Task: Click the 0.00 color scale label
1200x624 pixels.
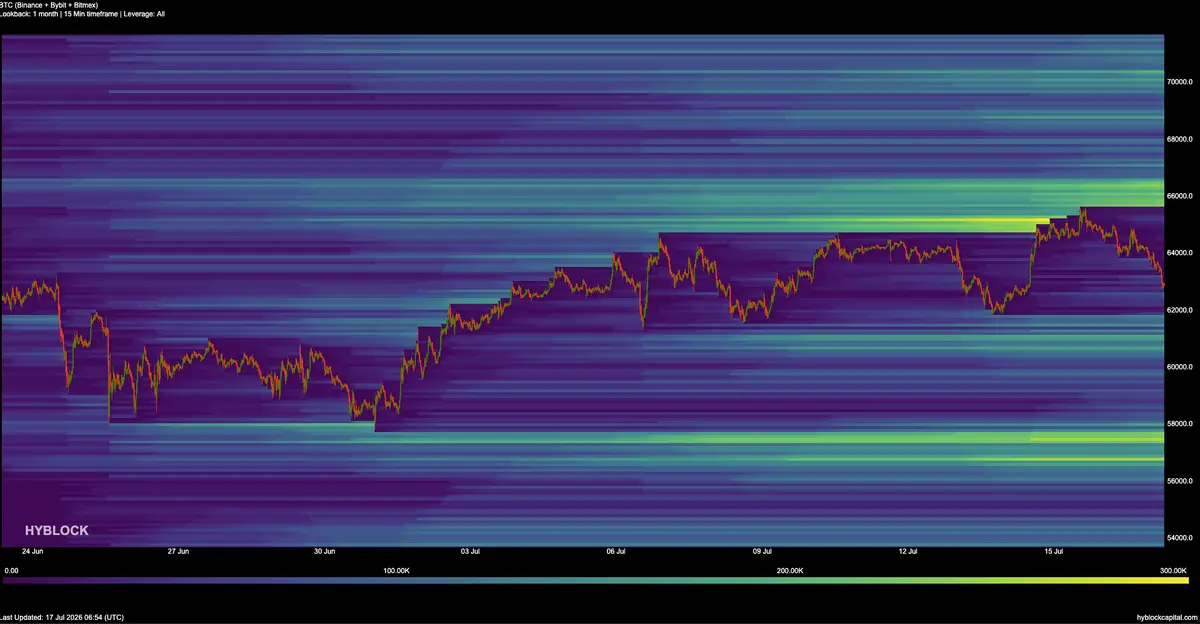Action: coord(11,571)
